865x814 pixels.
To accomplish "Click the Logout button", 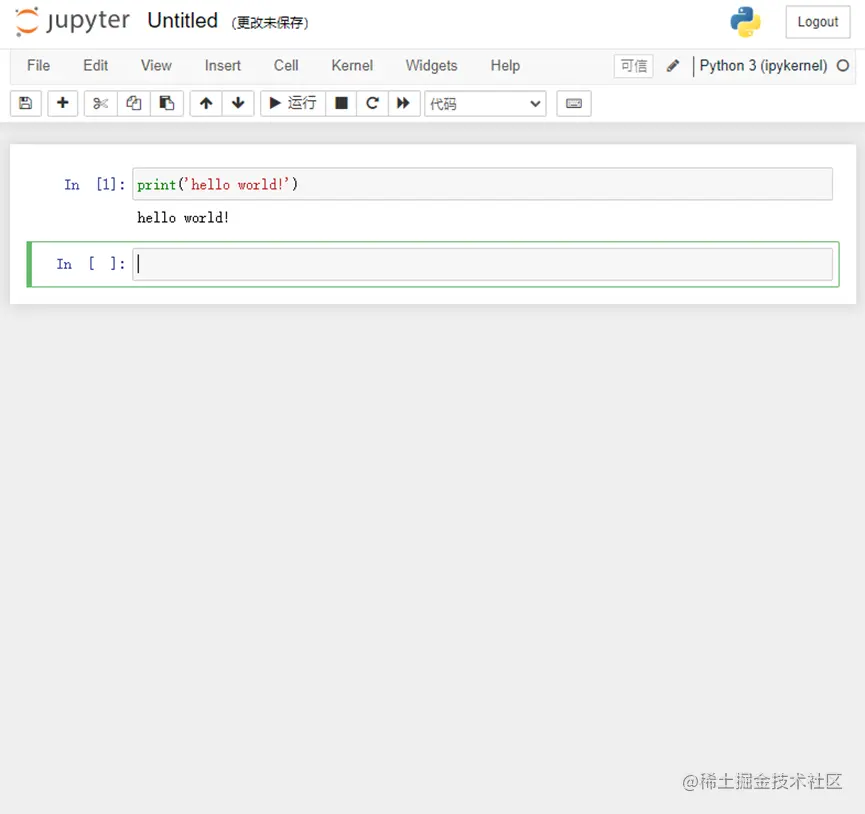I will [x=818, y=22].
